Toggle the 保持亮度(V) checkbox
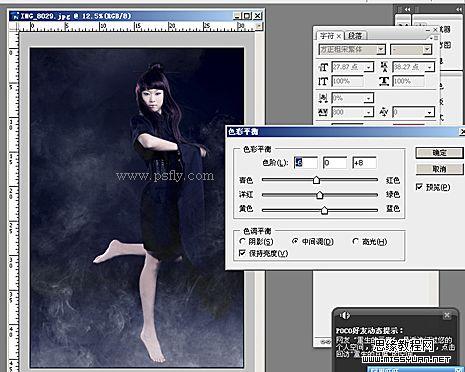465x372 pixels. pyautogui.click(x=242, y=253)
